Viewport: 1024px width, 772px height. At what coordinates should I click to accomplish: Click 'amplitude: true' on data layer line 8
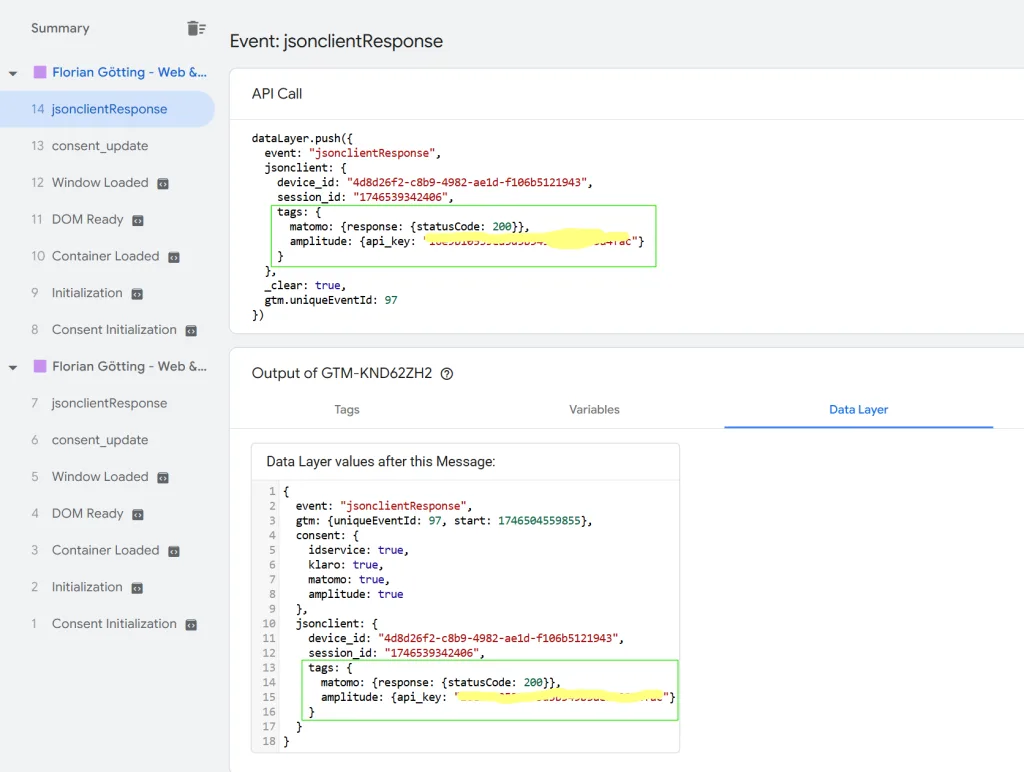coord(355,594)
